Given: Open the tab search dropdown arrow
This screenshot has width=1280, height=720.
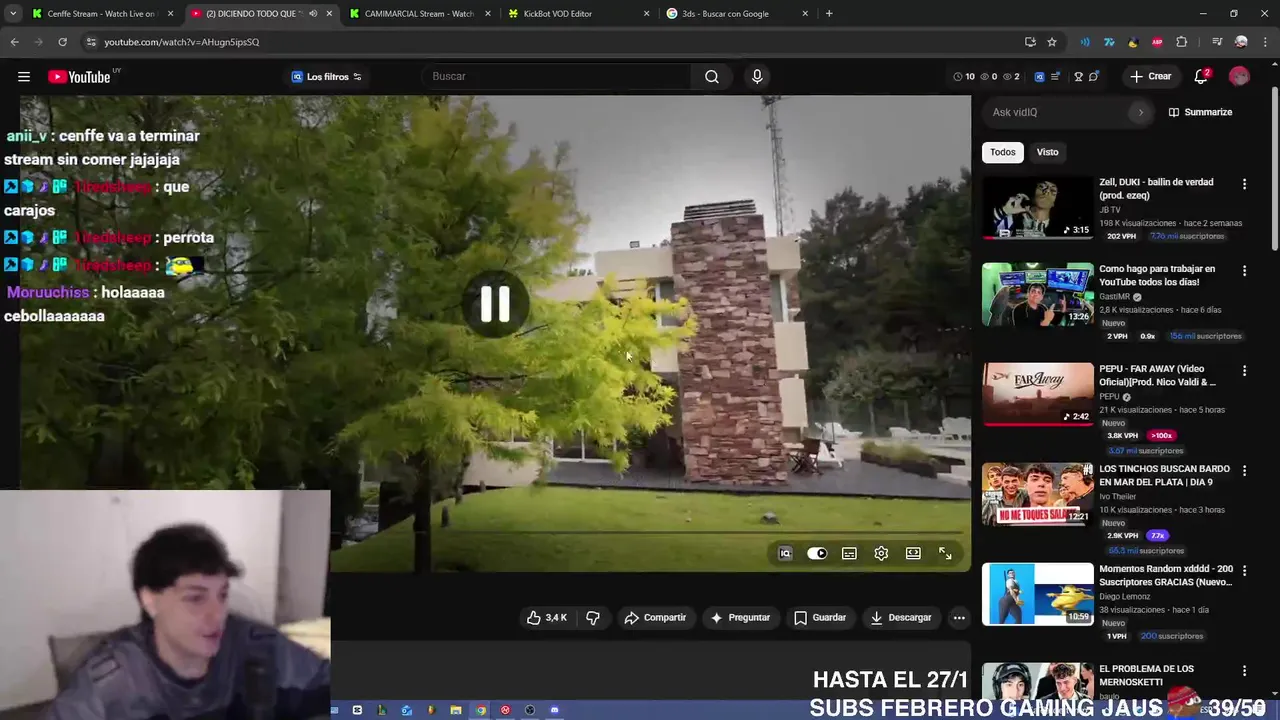Looking at the screenshot, I should [12, 14].
